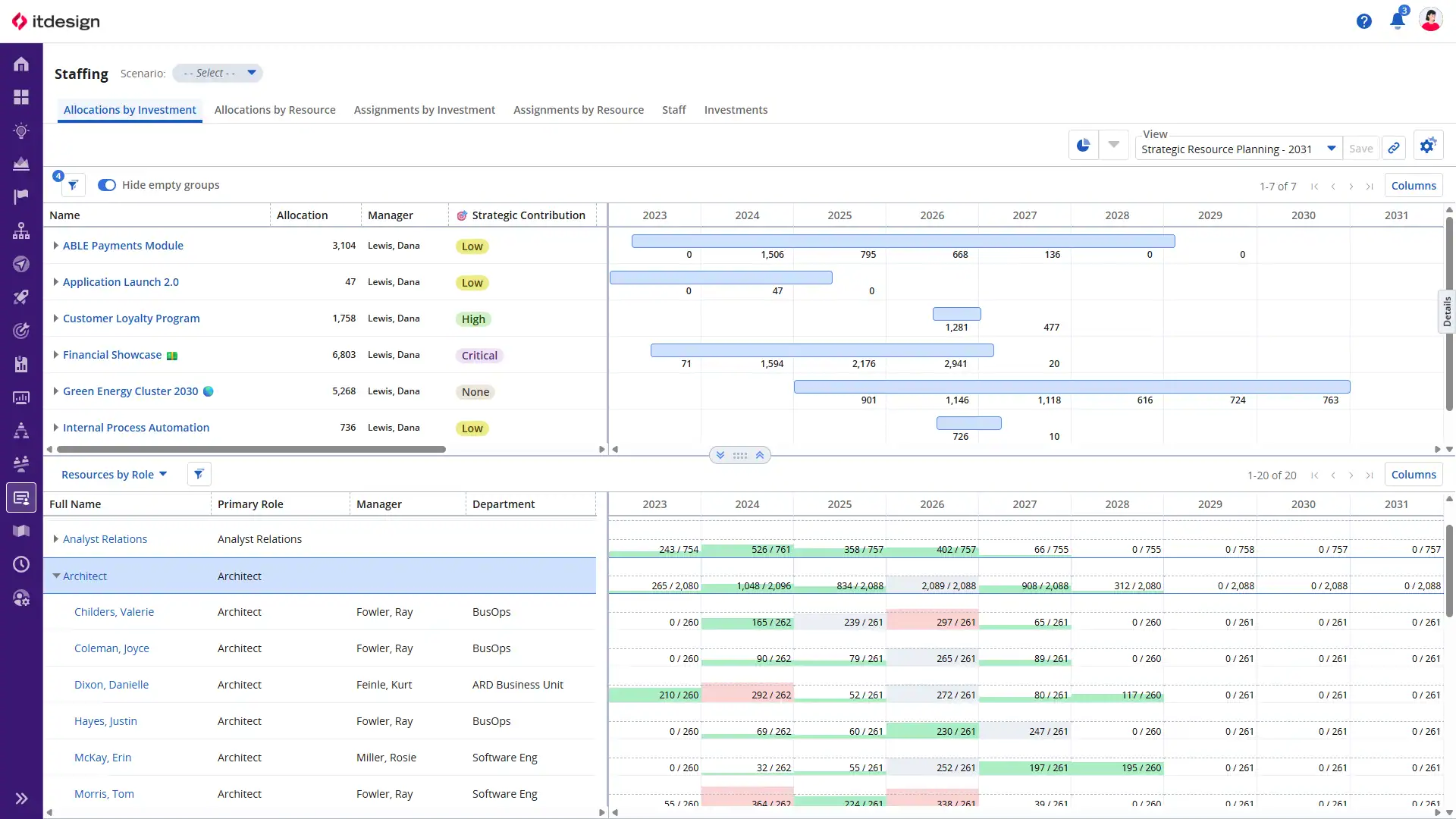The height and width of the screenshot is (819, 1456).
Task: Open the clock timesheet icon in sidebar
Action: tap(21, 564)
